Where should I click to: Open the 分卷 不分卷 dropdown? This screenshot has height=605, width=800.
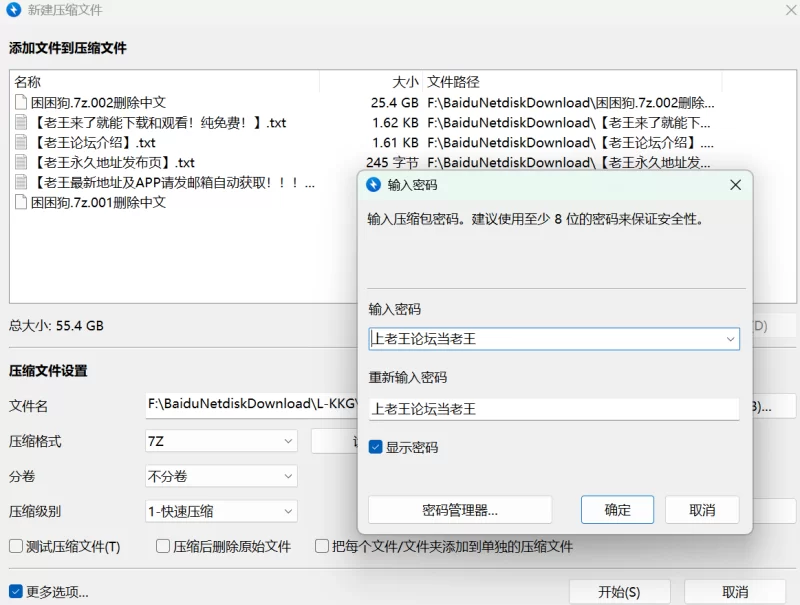[x=221, y=476]
